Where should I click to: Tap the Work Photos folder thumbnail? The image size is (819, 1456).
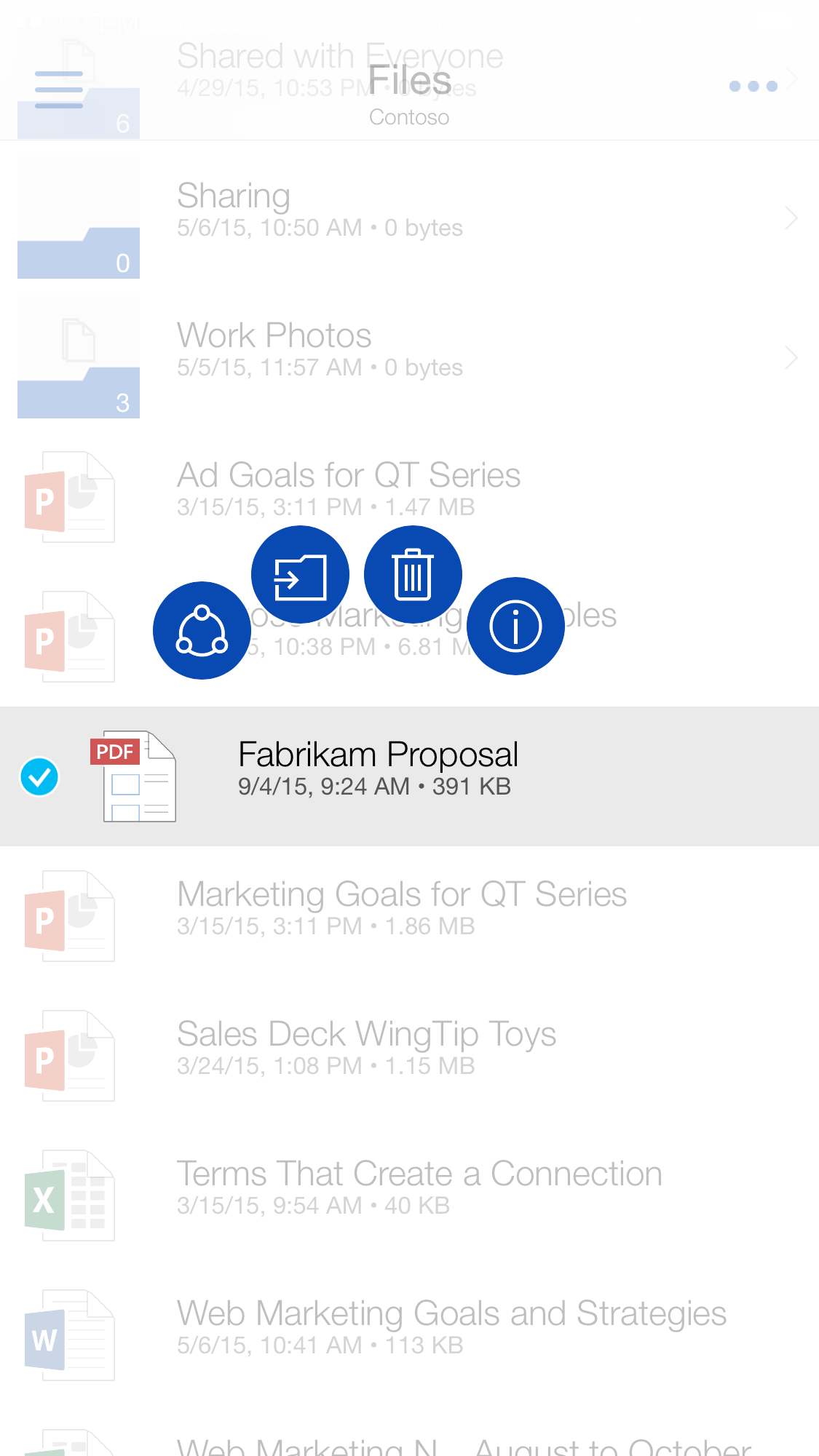coord(79,357)
